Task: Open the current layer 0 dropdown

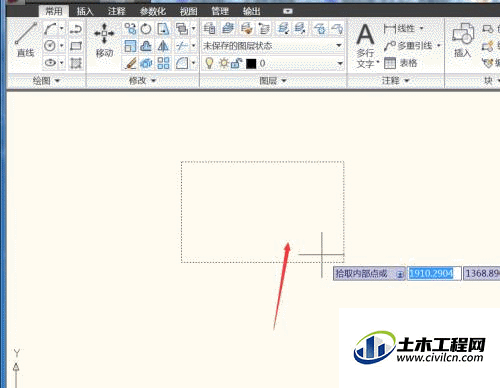Action: click(x=340, y=63)
